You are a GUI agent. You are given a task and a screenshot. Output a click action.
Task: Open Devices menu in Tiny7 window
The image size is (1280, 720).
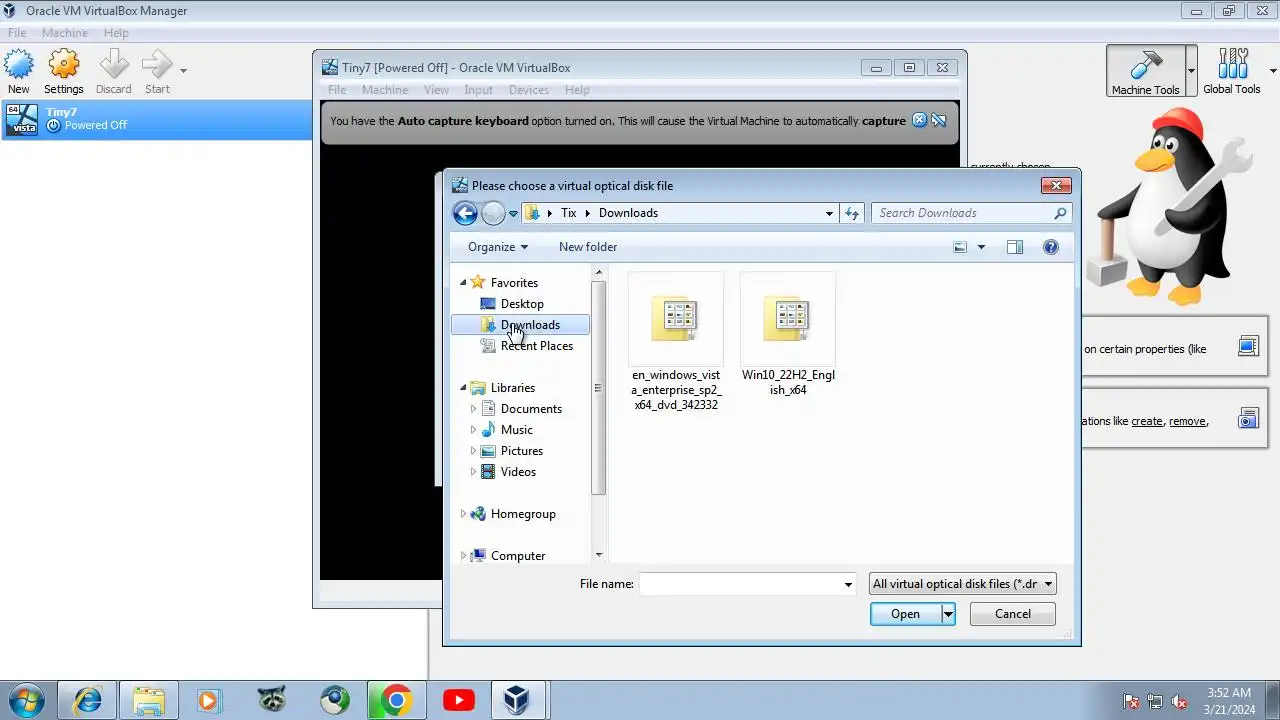point(529,90)
